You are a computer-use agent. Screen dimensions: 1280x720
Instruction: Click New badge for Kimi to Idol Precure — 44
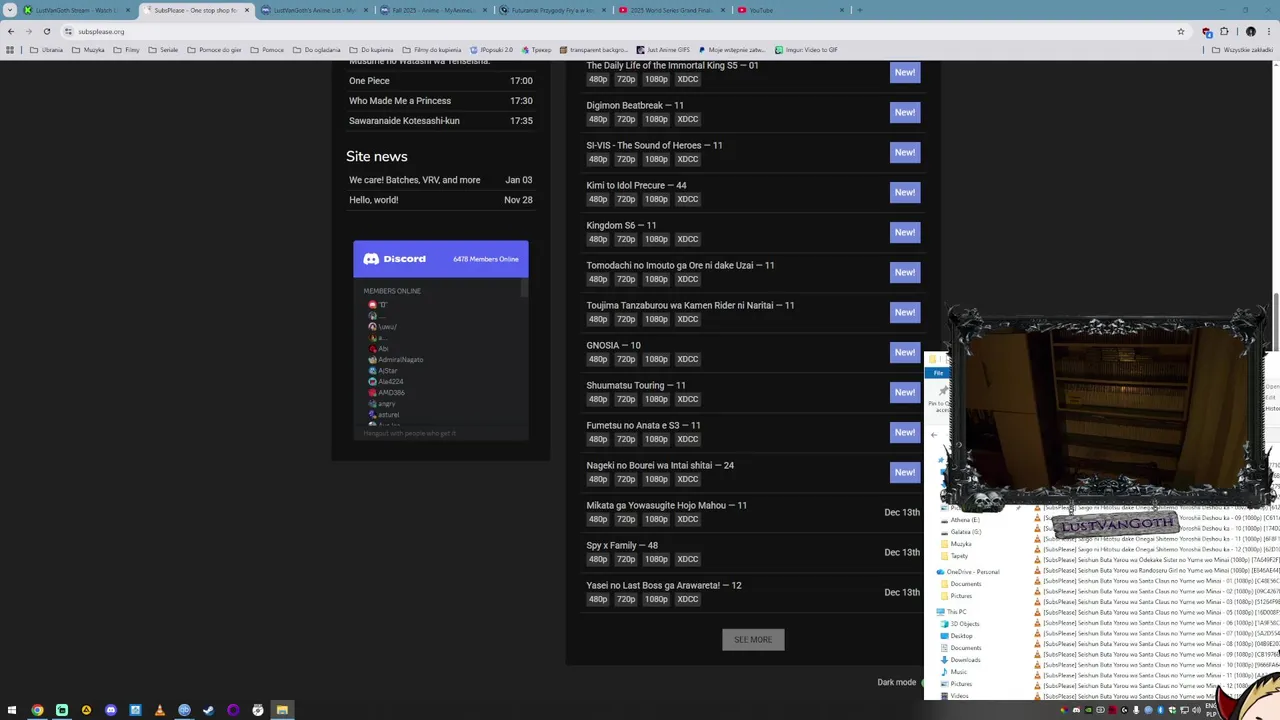(905, 192)
